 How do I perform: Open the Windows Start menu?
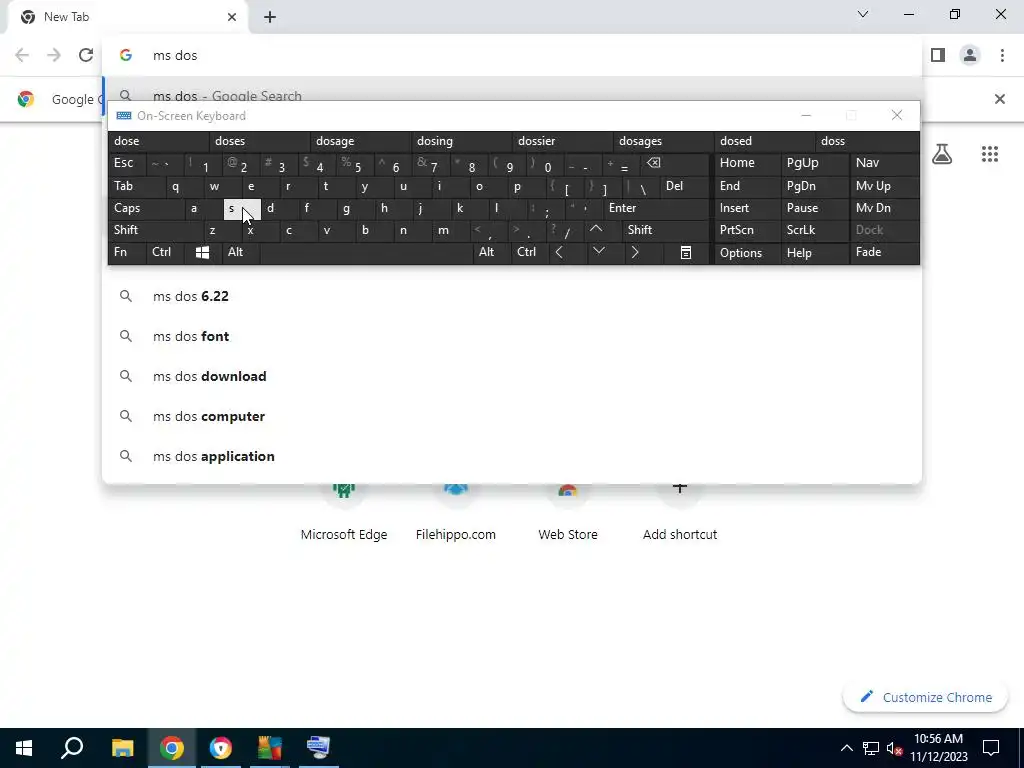pos(24,748)
